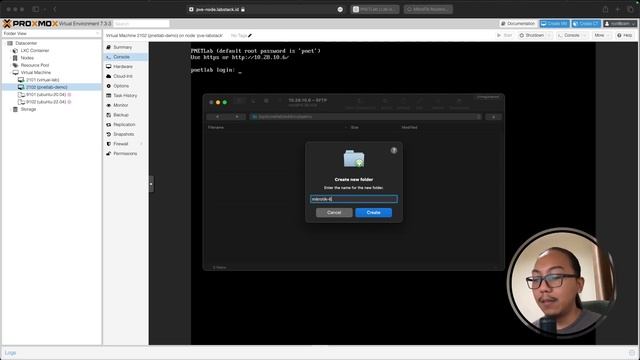The image size is (640, 360).
Task: Open a new browser tab with plus
Action: click(618, 9)
